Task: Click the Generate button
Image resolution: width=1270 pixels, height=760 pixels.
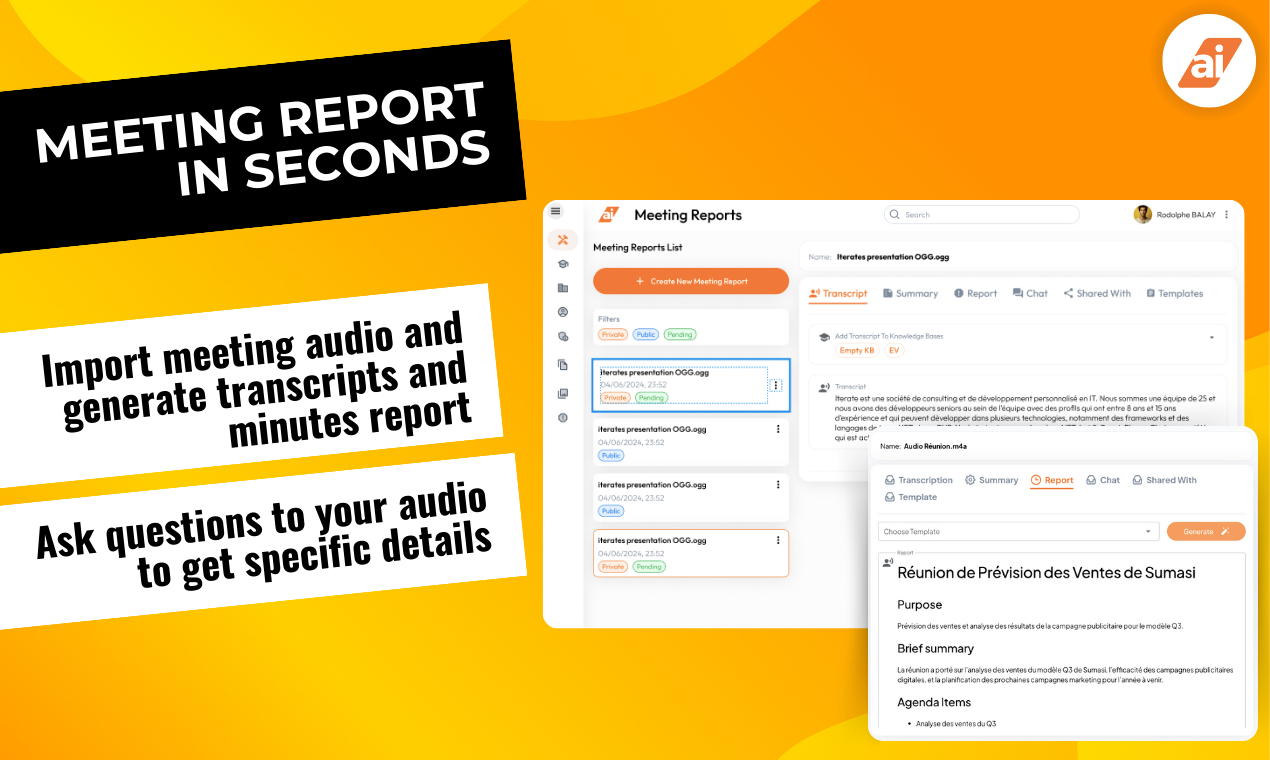Action: pos(1206,532)
